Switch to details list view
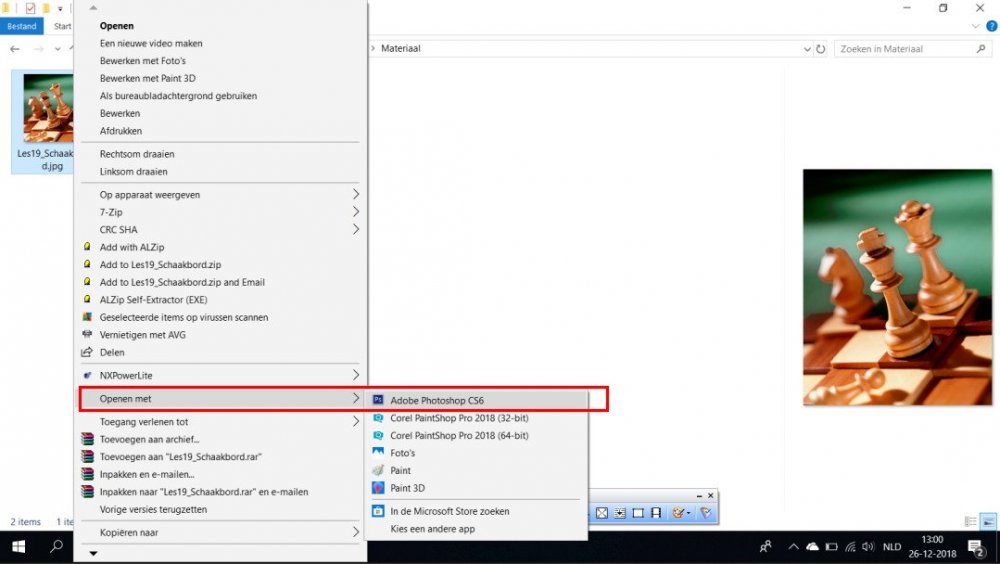The width and height of the screenshot is (1000, 564). coord(970,521)
